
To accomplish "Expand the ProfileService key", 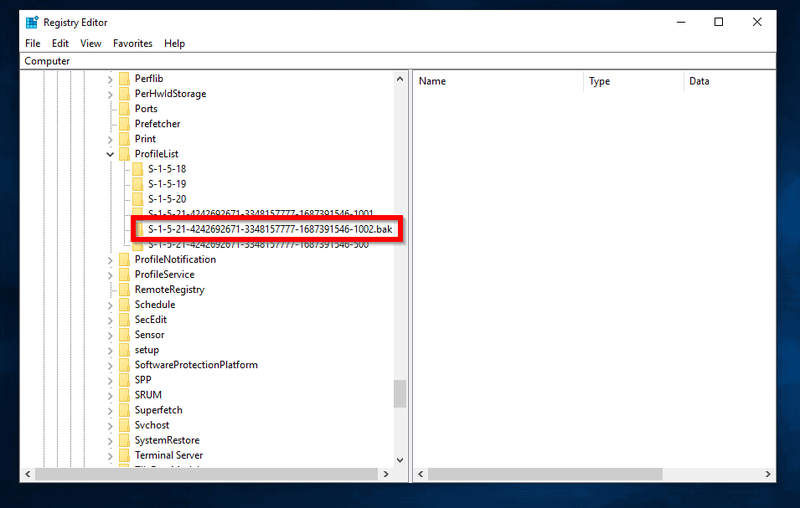I will [110, 275].
